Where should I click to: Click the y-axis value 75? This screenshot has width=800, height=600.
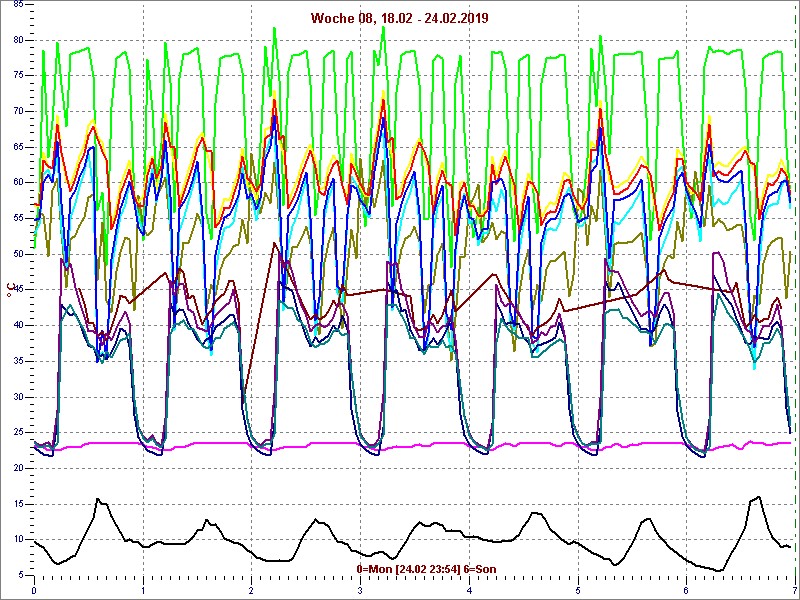[x=17, y=76]
